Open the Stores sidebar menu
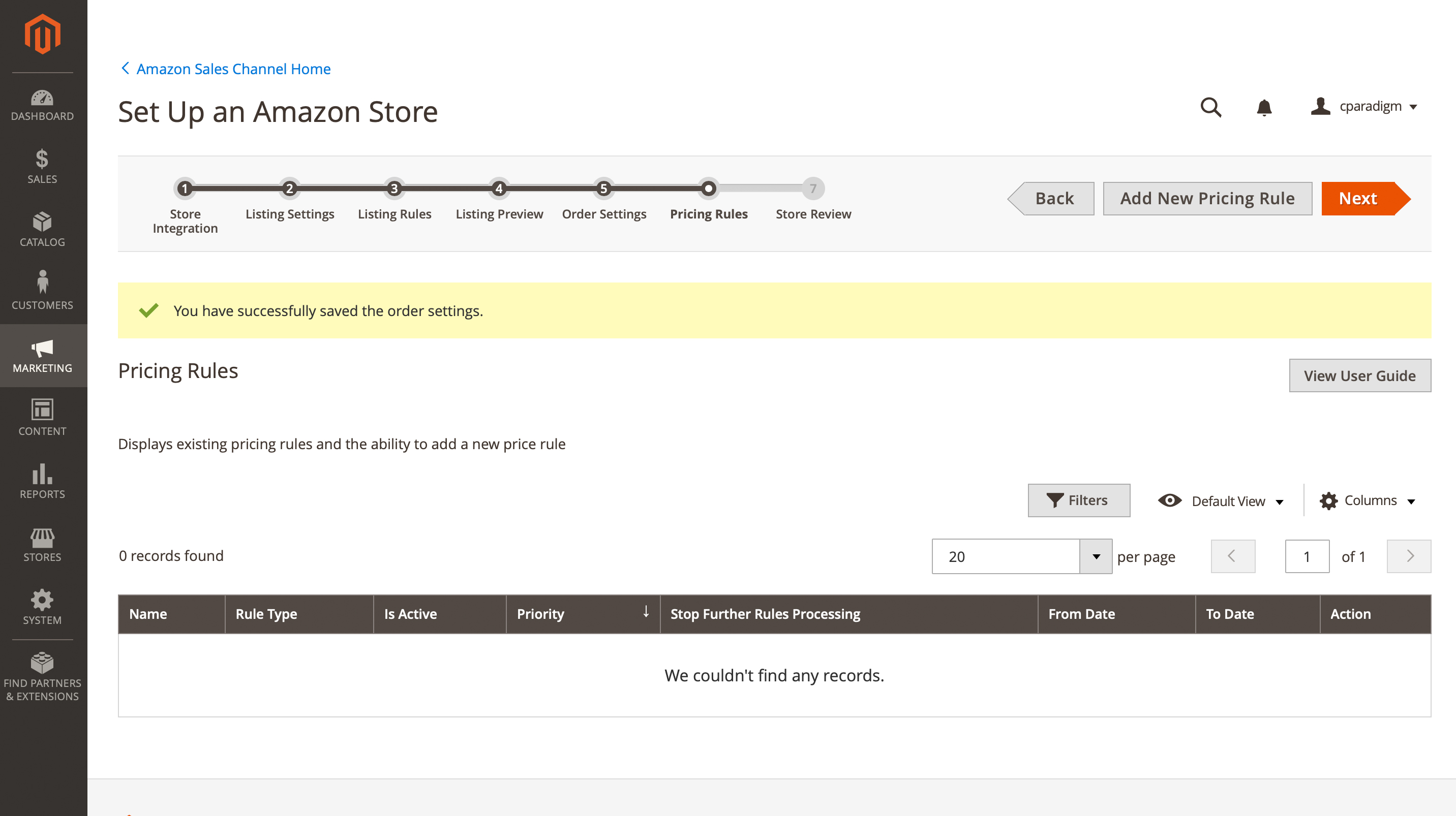Image resolution: width=1456 pixels, height=816 pixels. click(42, 544)
